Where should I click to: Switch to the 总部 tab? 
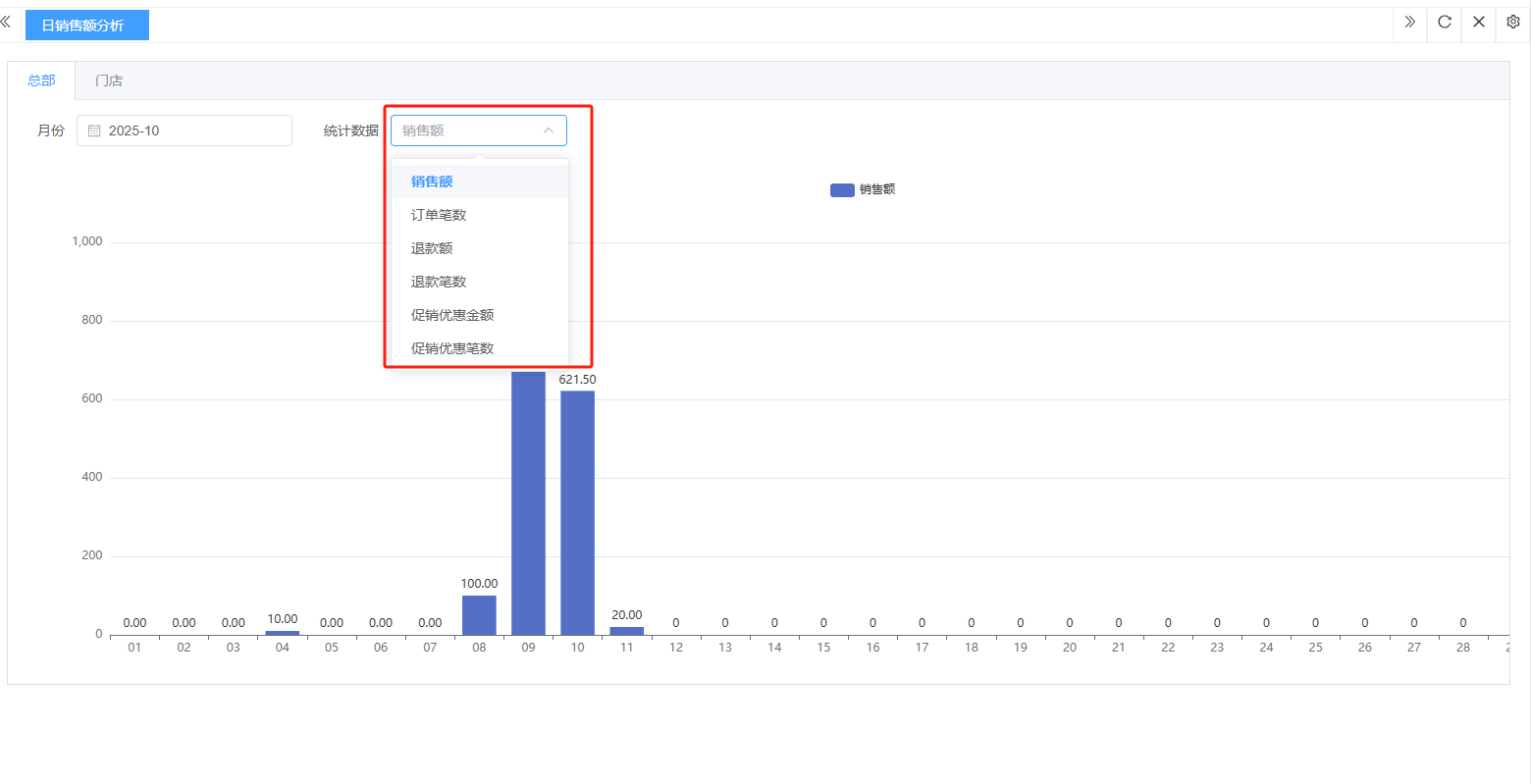pos(41,80)
